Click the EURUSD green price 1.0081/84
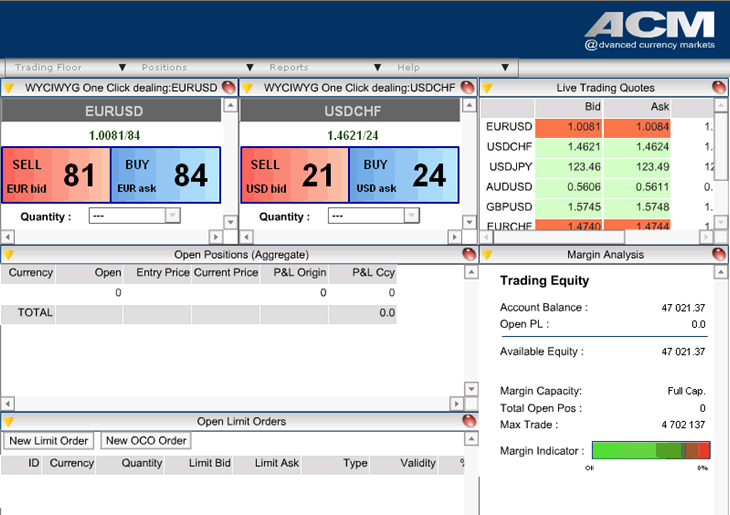 114,136
